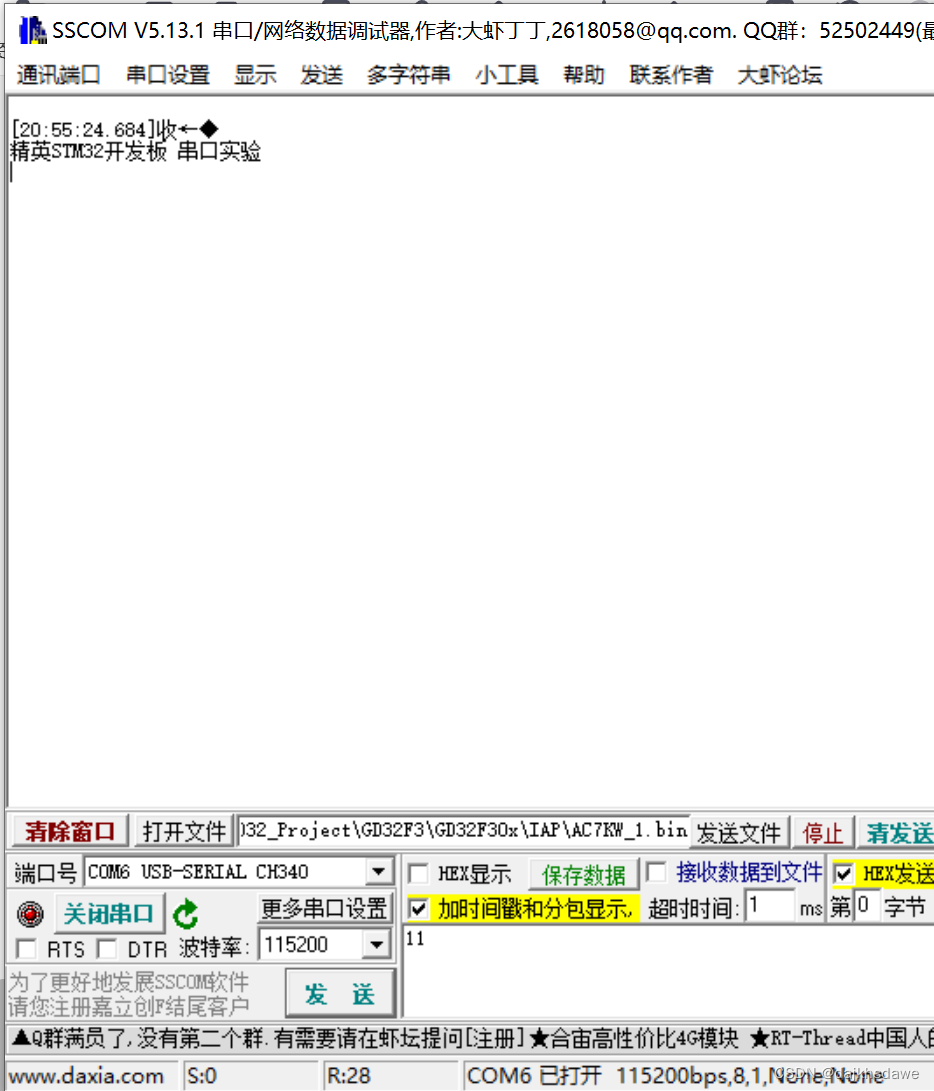Click the SSCOM logo in the title bar
This screenshot has width=934, height=1091.
click(x=30, y=29)
